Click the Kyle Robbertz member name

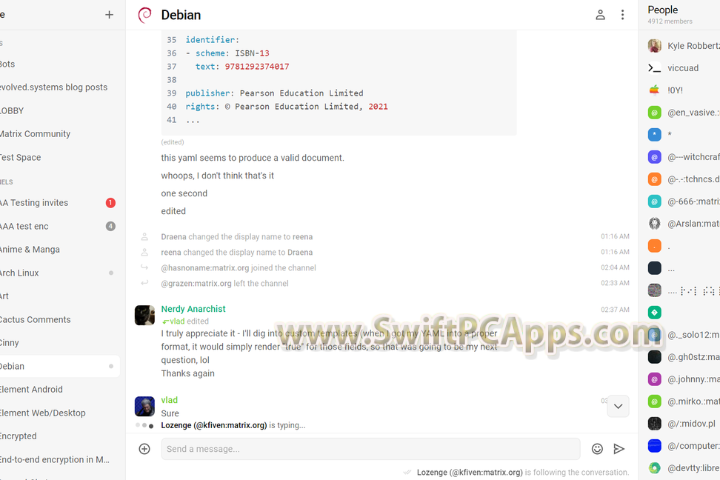(693, 45)
